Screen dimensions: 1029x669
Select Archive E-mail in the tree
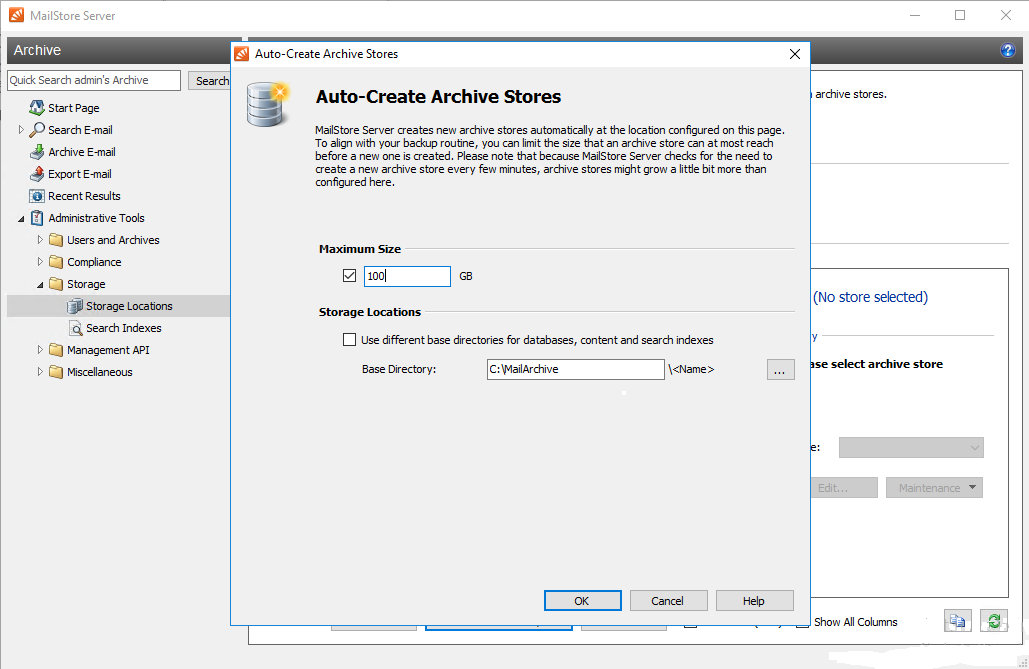pos(82,152)
